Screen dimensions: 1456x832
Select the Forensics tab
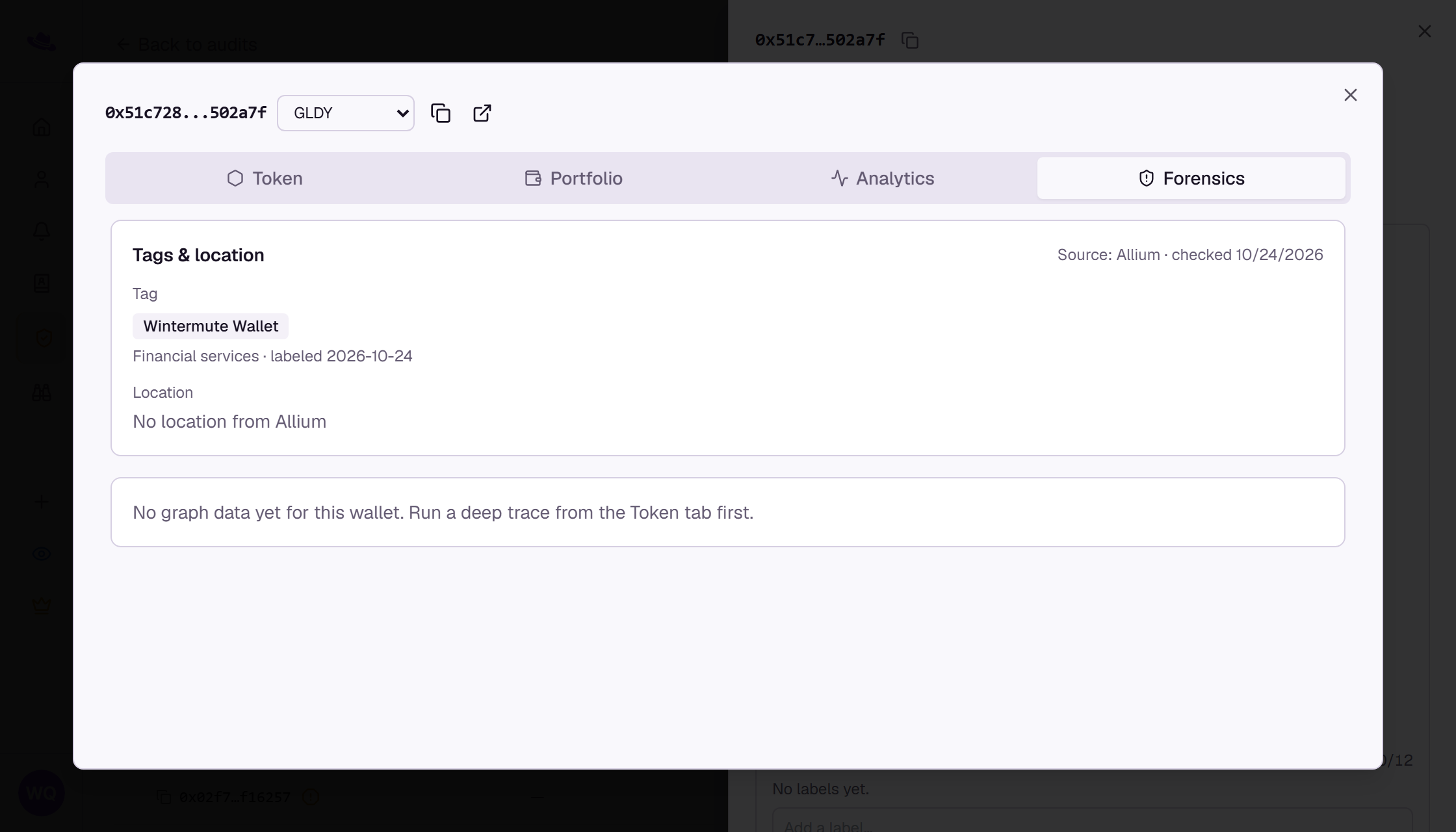(x=1191, y=178)
